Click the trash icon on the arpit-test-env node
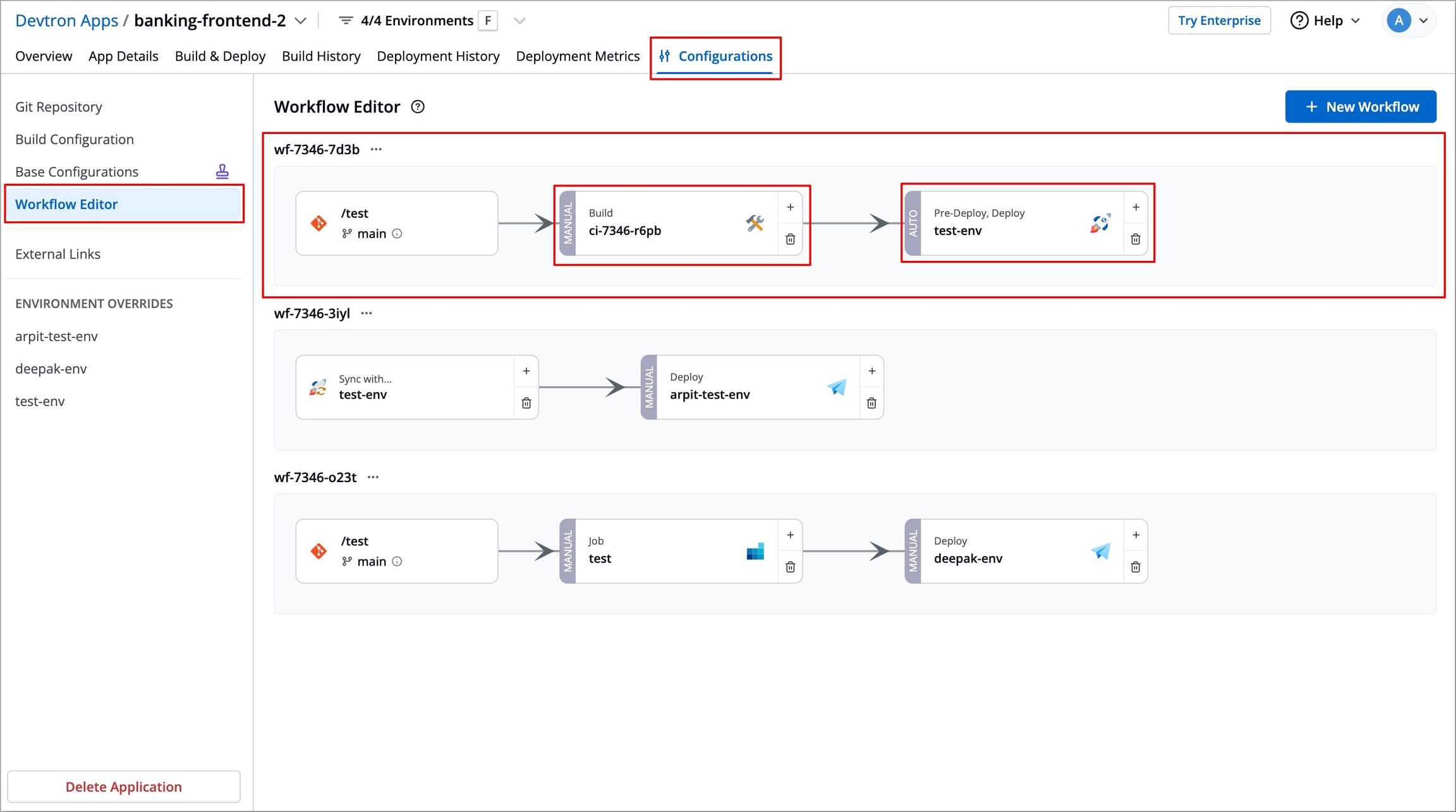 [871, 403]
